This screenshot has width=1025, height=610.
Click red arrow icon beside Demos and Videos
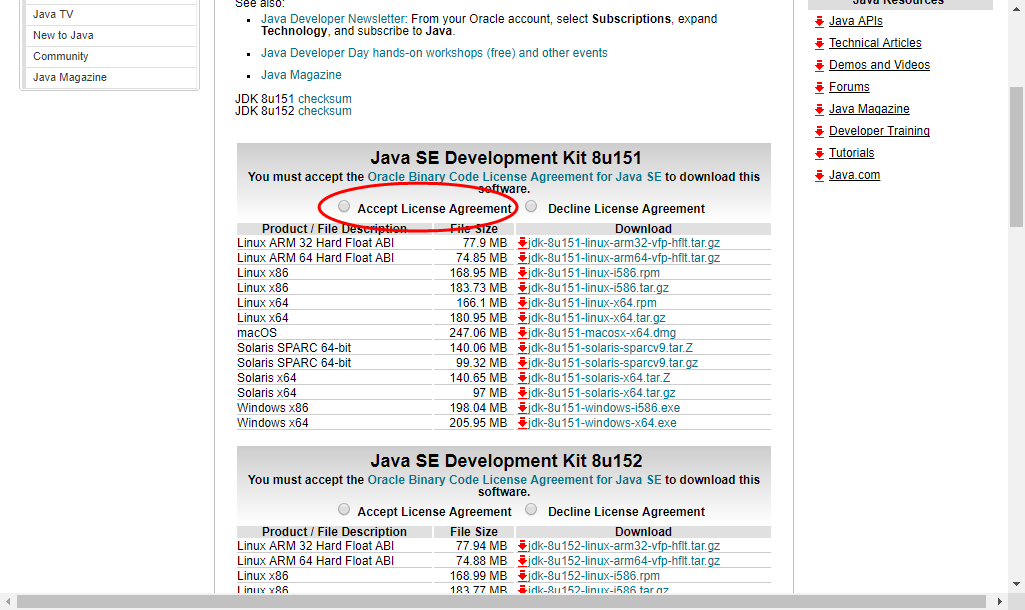click(x=819, y=66)
